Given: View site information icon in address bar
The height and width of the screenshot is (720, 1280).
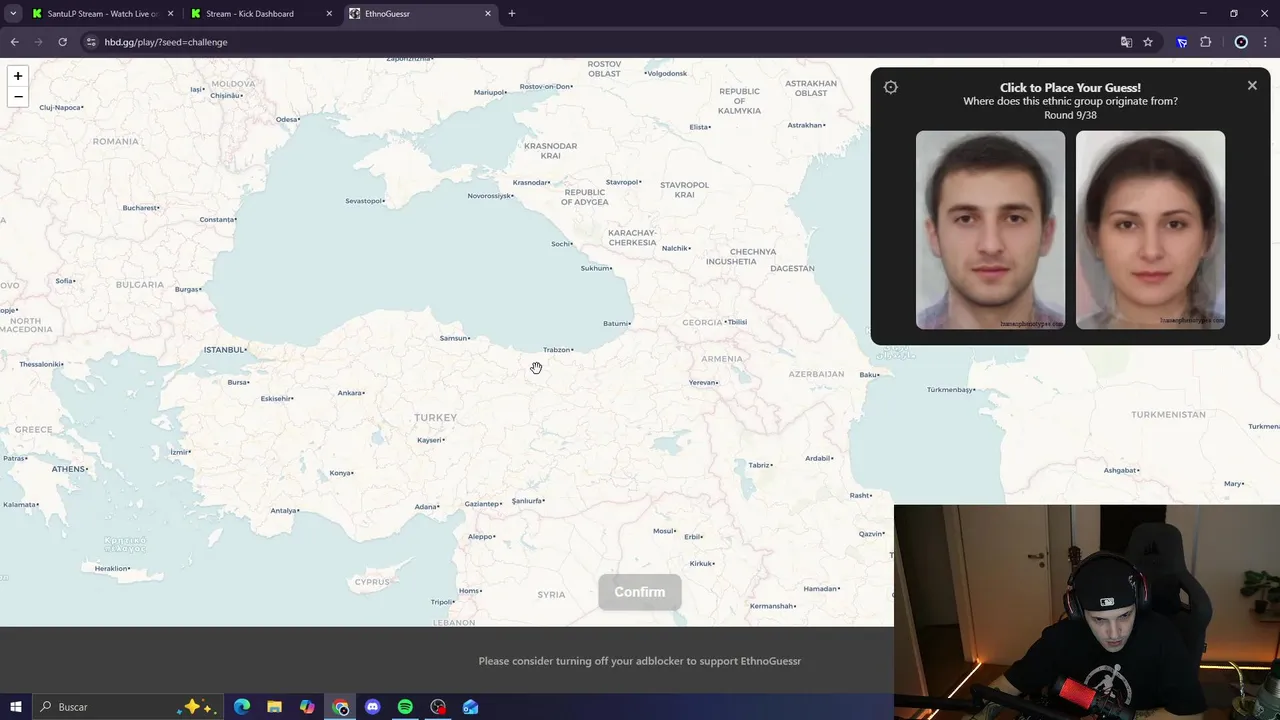Looking at the screenshot, I should click(x=91, y=42).
